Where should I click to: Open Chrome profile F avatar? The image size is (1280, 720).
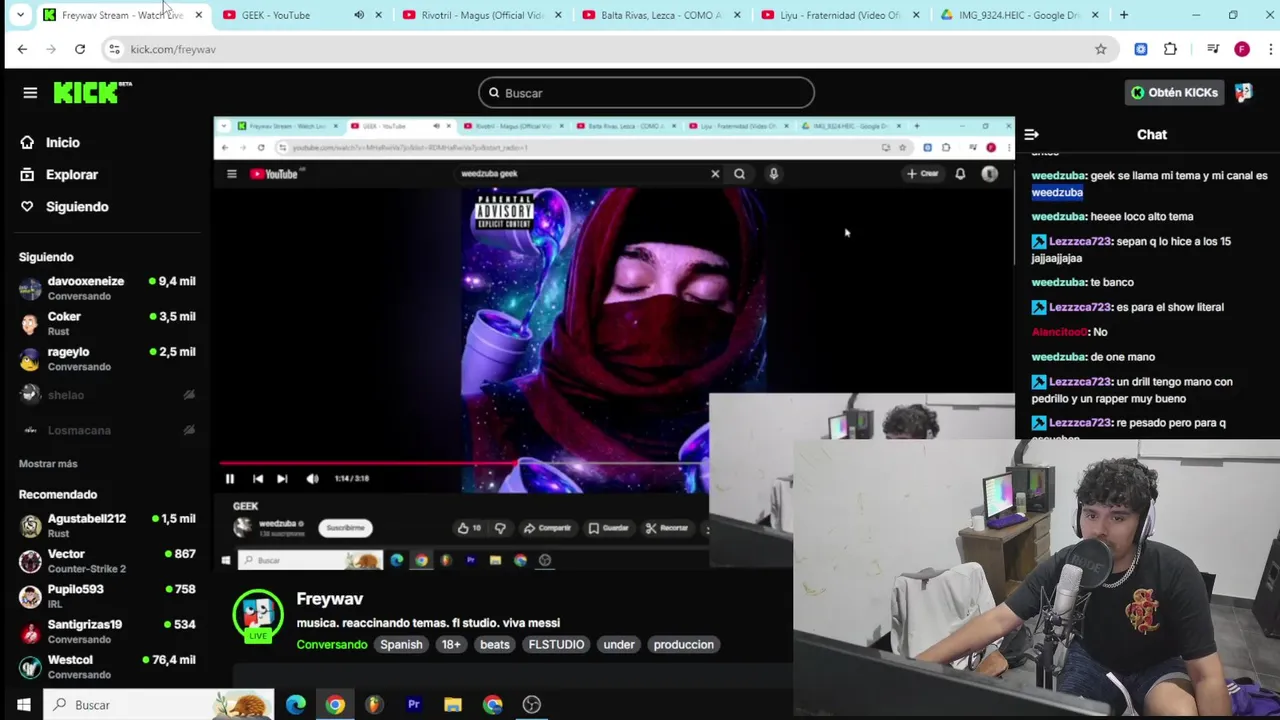(1242, 49)
